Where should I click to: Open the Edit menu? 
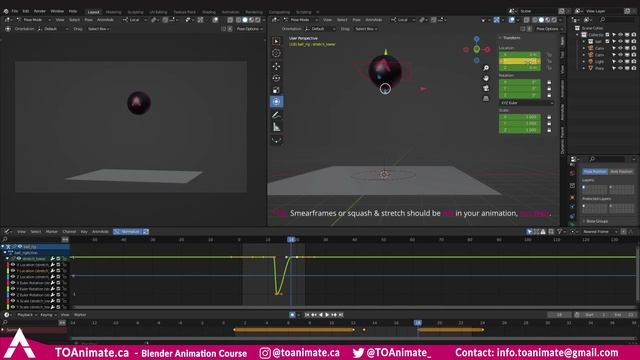tap(26, 11)
